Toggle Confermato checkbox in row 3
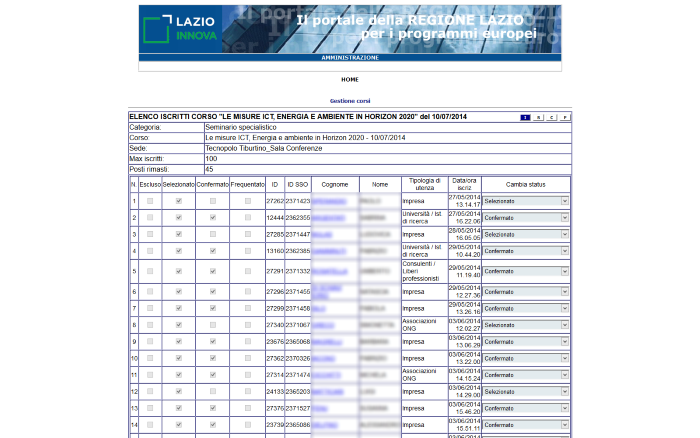The height and width of the screenshot is (438, 700). click(212, 234)
